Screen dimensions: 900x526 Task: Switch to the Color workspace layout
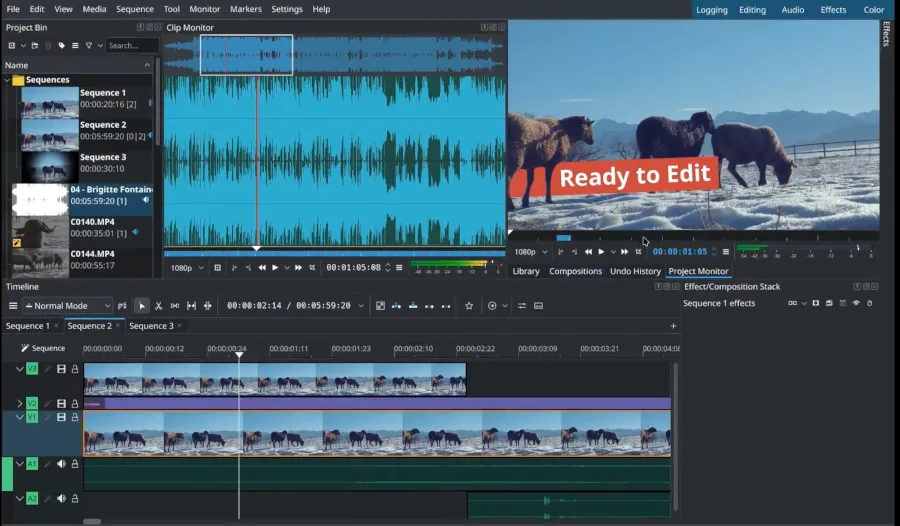tap(873, 10)
